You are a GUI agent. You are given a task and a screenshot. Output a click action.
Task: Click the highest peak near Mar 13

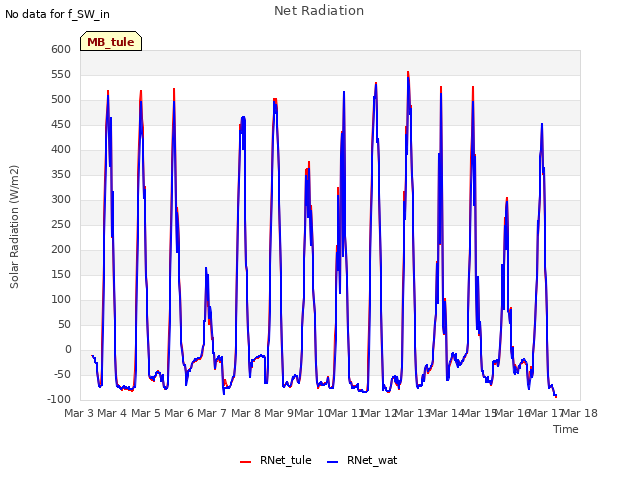(x=408, y=73)
